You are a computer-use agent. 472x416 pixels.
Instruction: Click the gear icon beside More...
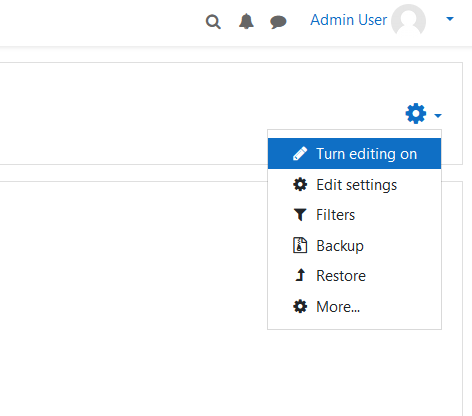(300, 306)
